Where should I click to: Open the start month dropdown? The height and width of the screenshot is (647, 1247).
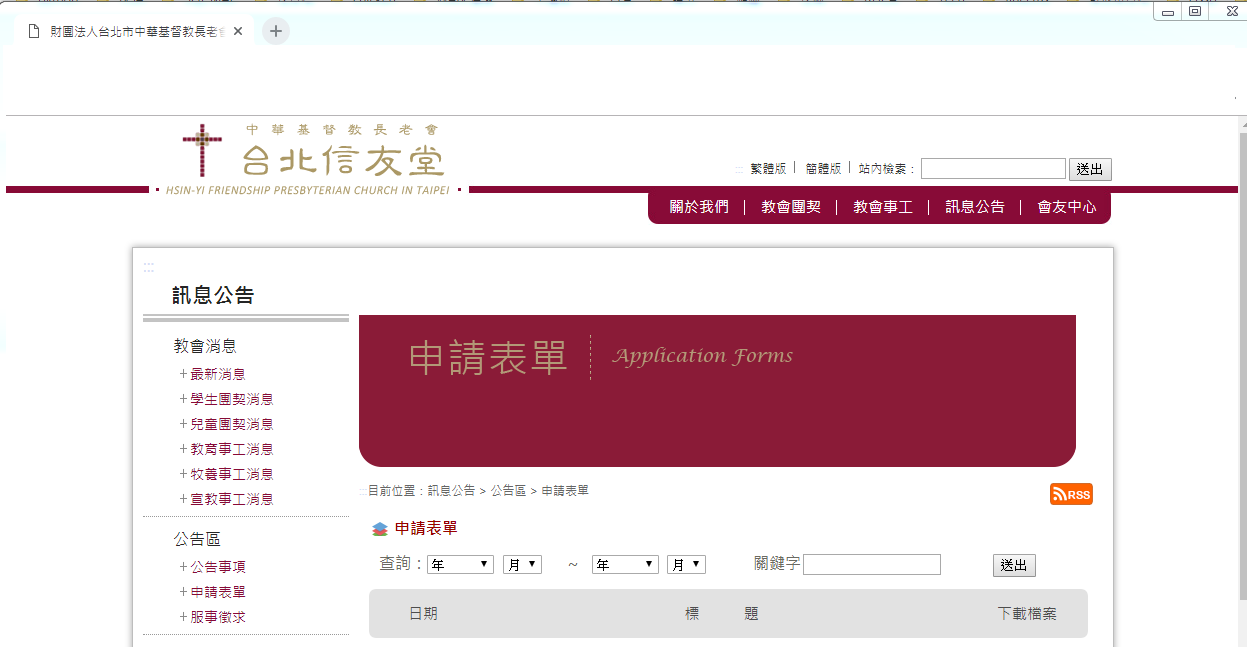pos(522,565)
